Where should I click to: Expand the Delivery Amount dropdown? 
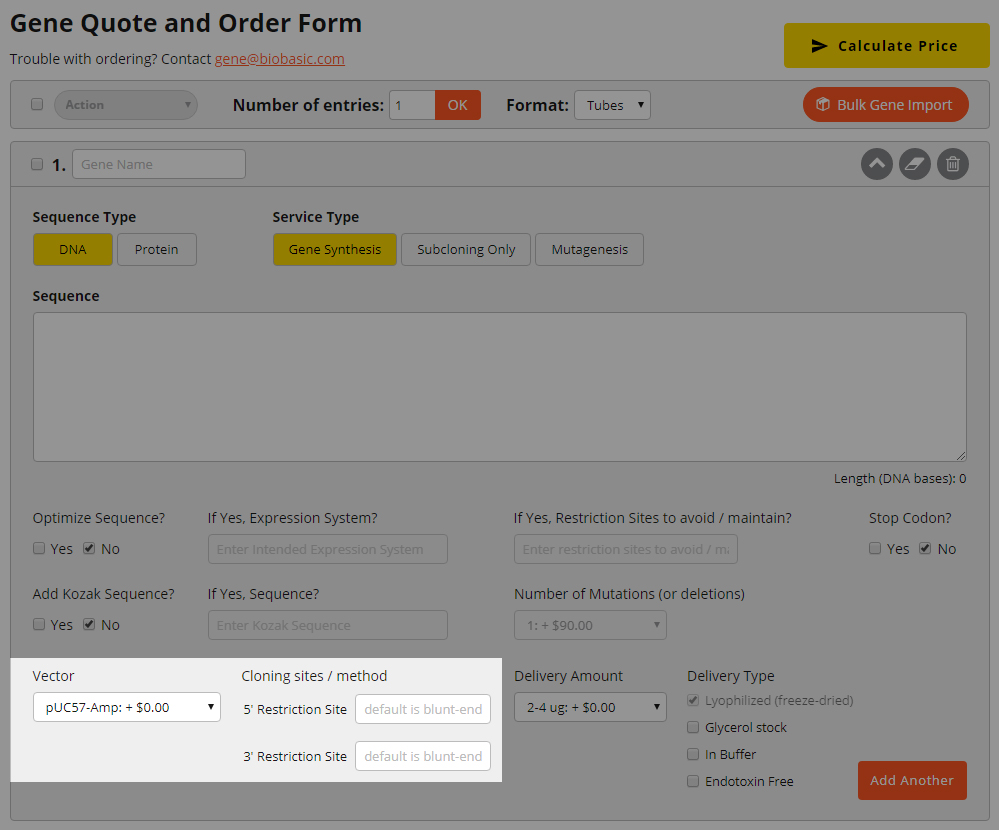pyautogui.click(x=590, y=707)
